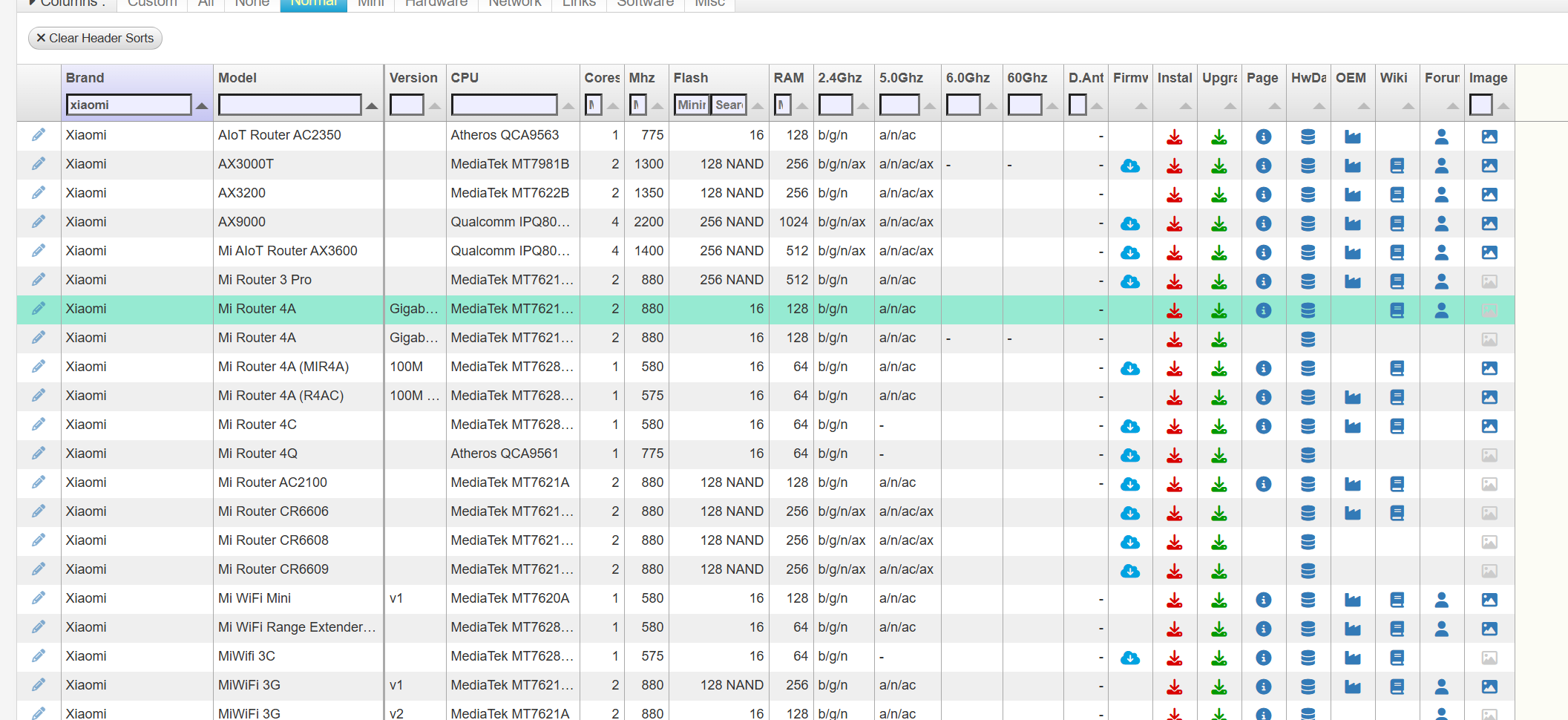Image resolution: width=1568 pixels, height=720 pixels.
Task: Sort by 5.0Ghz column arrow
Action: pyautogui.click(x=930, y=106)
